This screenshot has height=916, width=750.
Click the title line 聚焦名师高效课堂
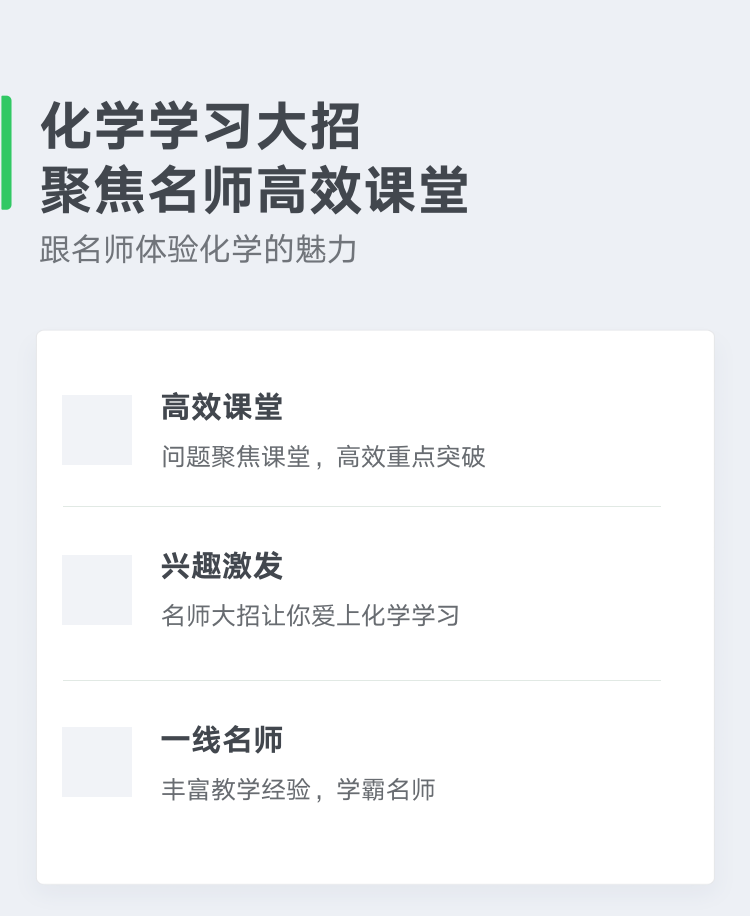255,190
